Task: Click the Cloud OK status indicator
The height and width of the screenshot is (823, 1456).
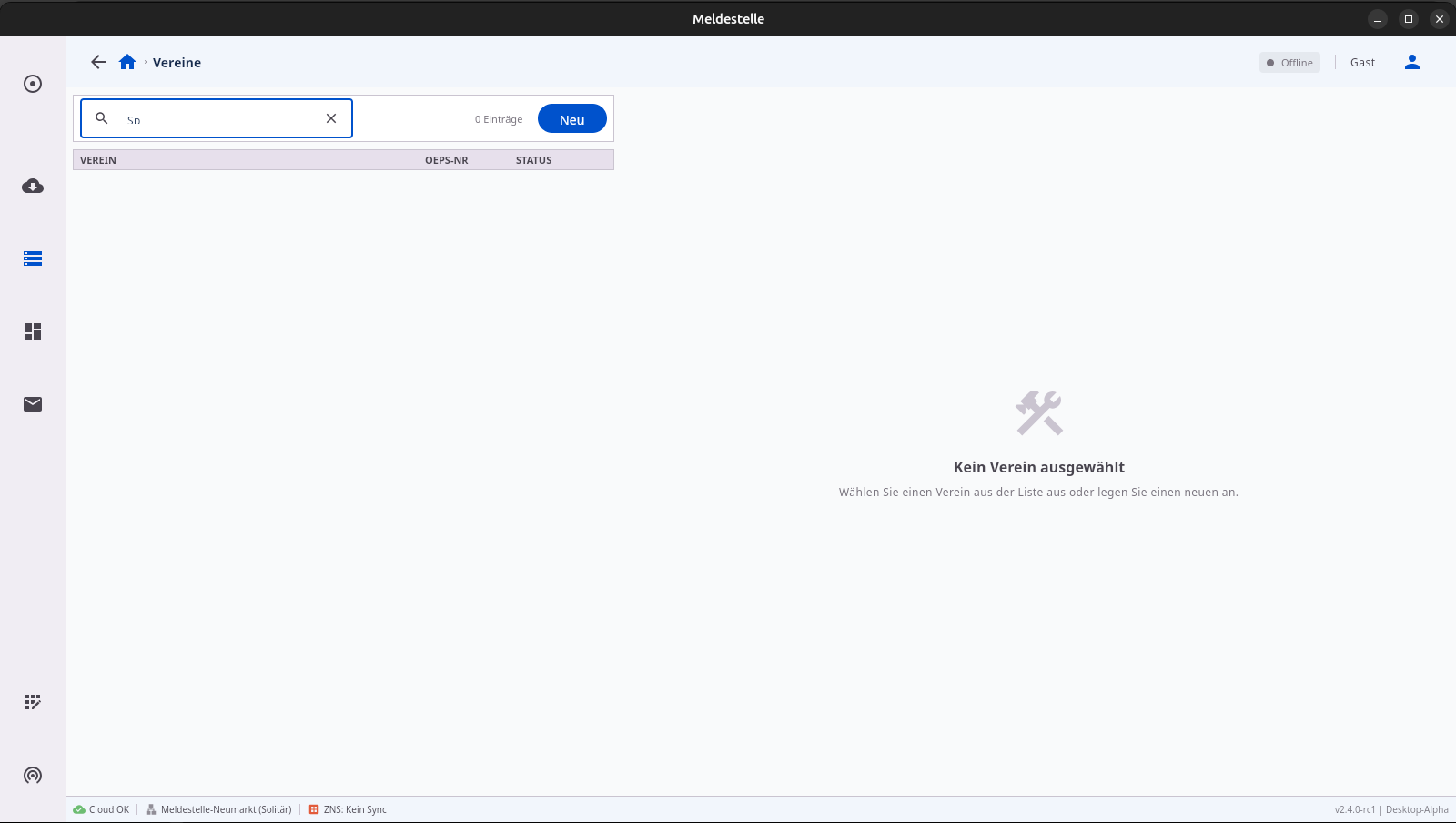Action: point(102,809)
